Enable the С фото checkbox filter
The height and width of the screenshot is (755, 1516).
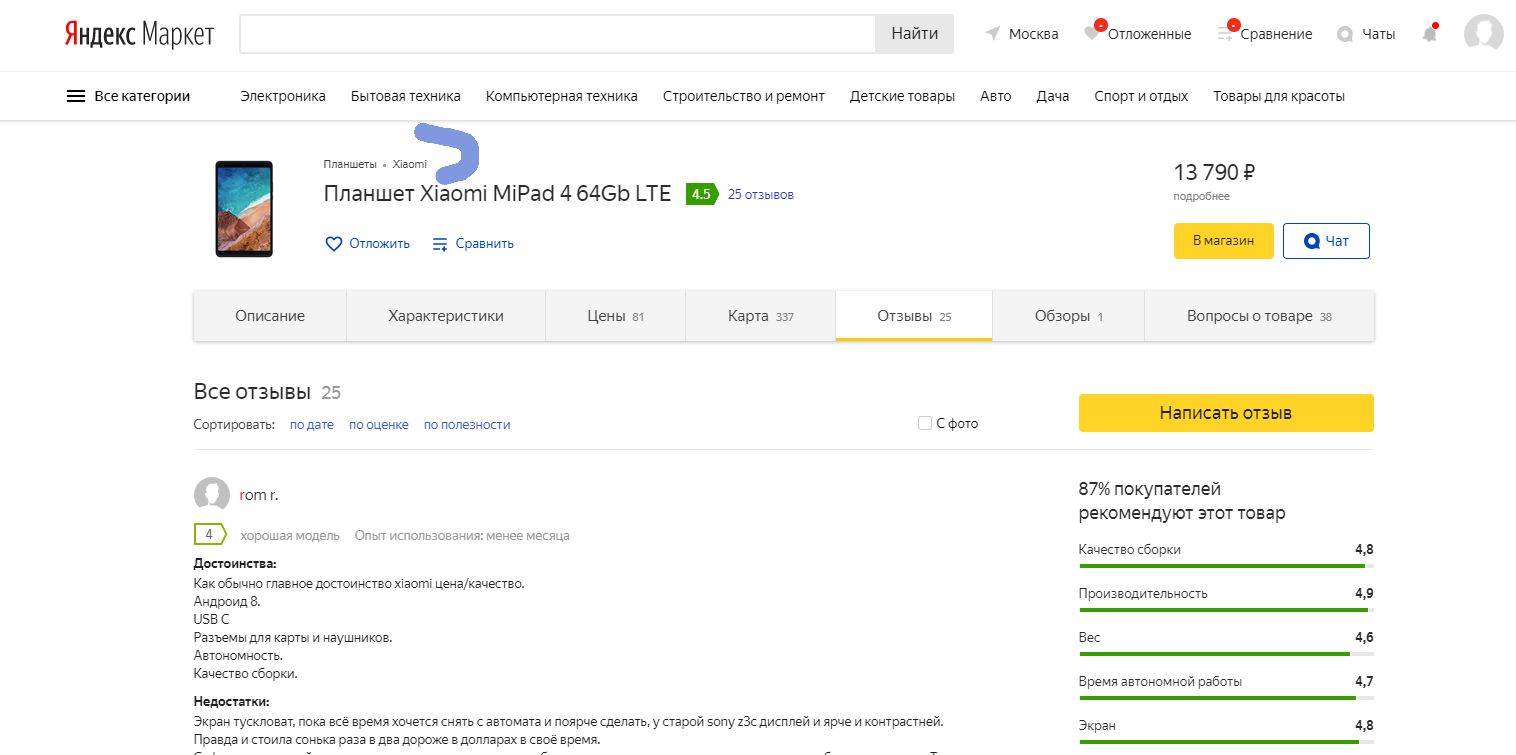coord(925,423)
